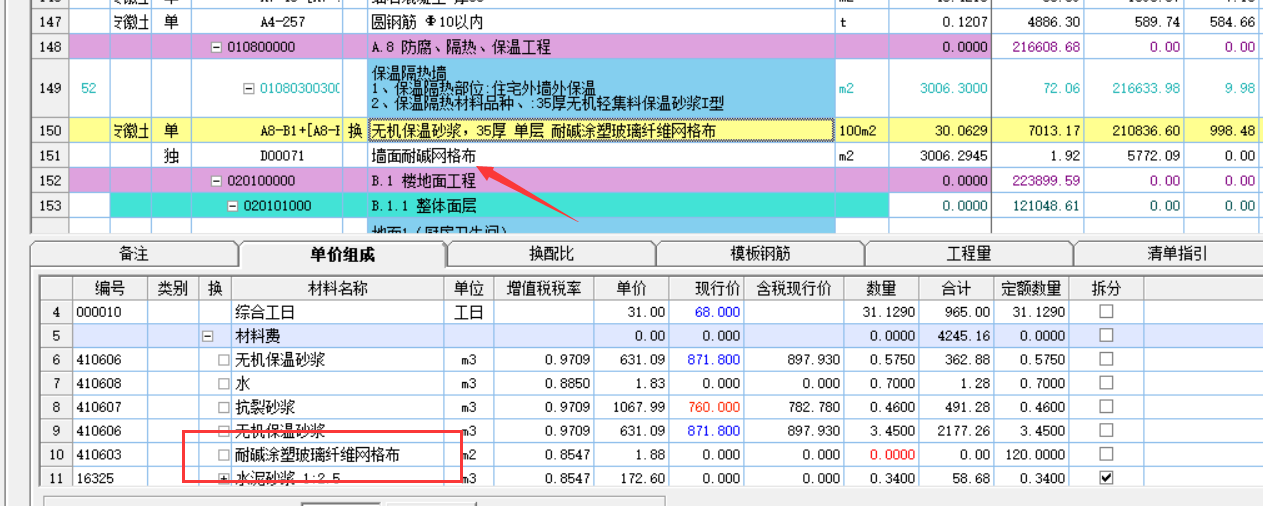Select quantity 3006.3000 in row 149
1263x506 pixels.
[x=939, y=88]
